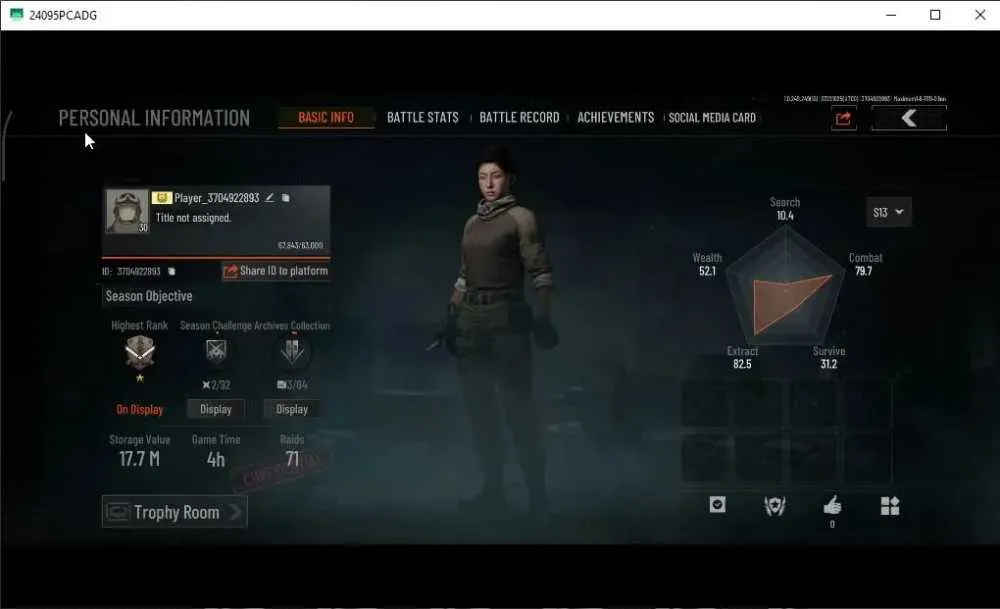
Task: Minimize the 24095PCADG window
Action: click(x=891, y=15)
